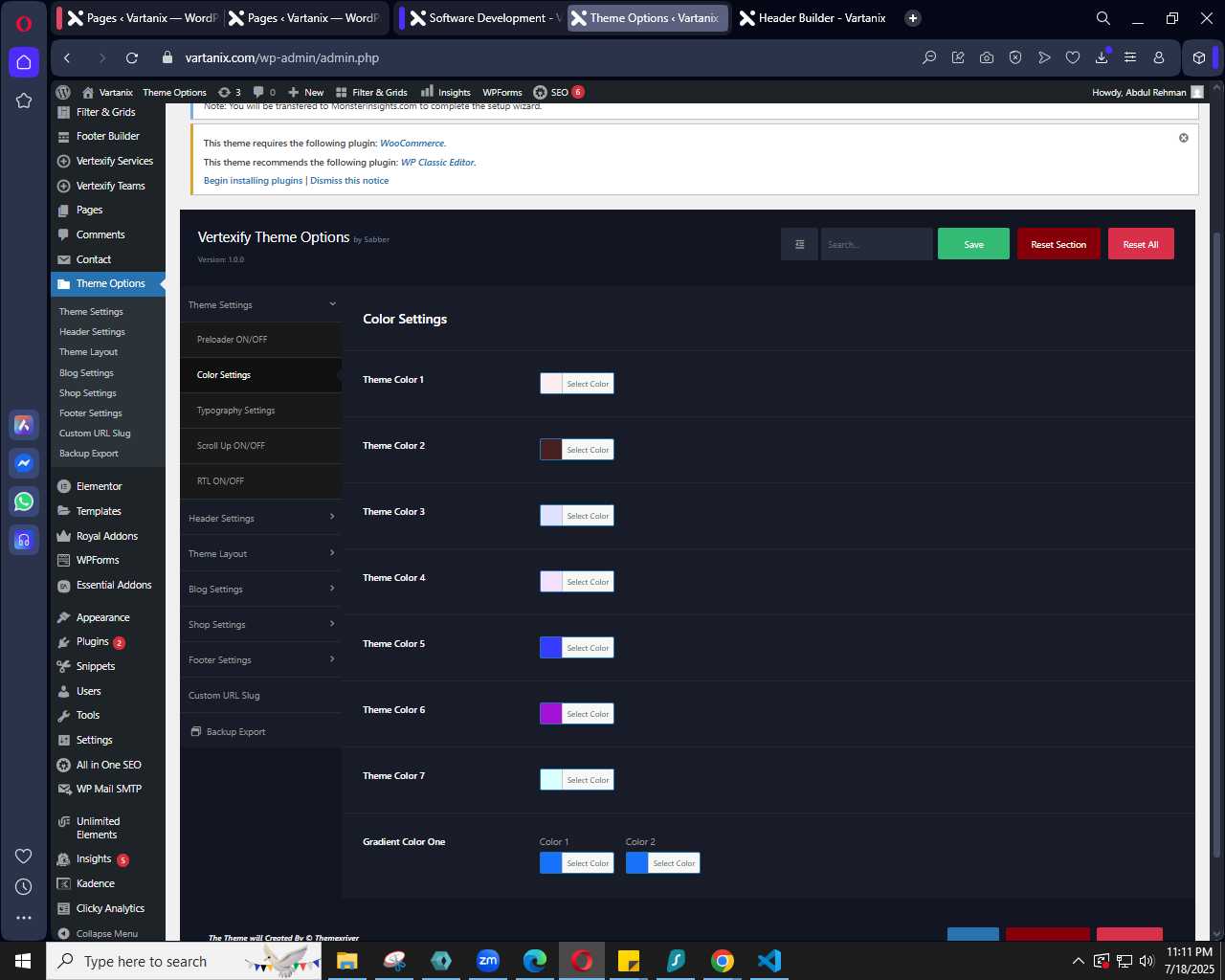The width and height of the screenshot is (1225, 980).
Task: Open history clock icon in Opera sidebar
Action: (x=24, y=887)
